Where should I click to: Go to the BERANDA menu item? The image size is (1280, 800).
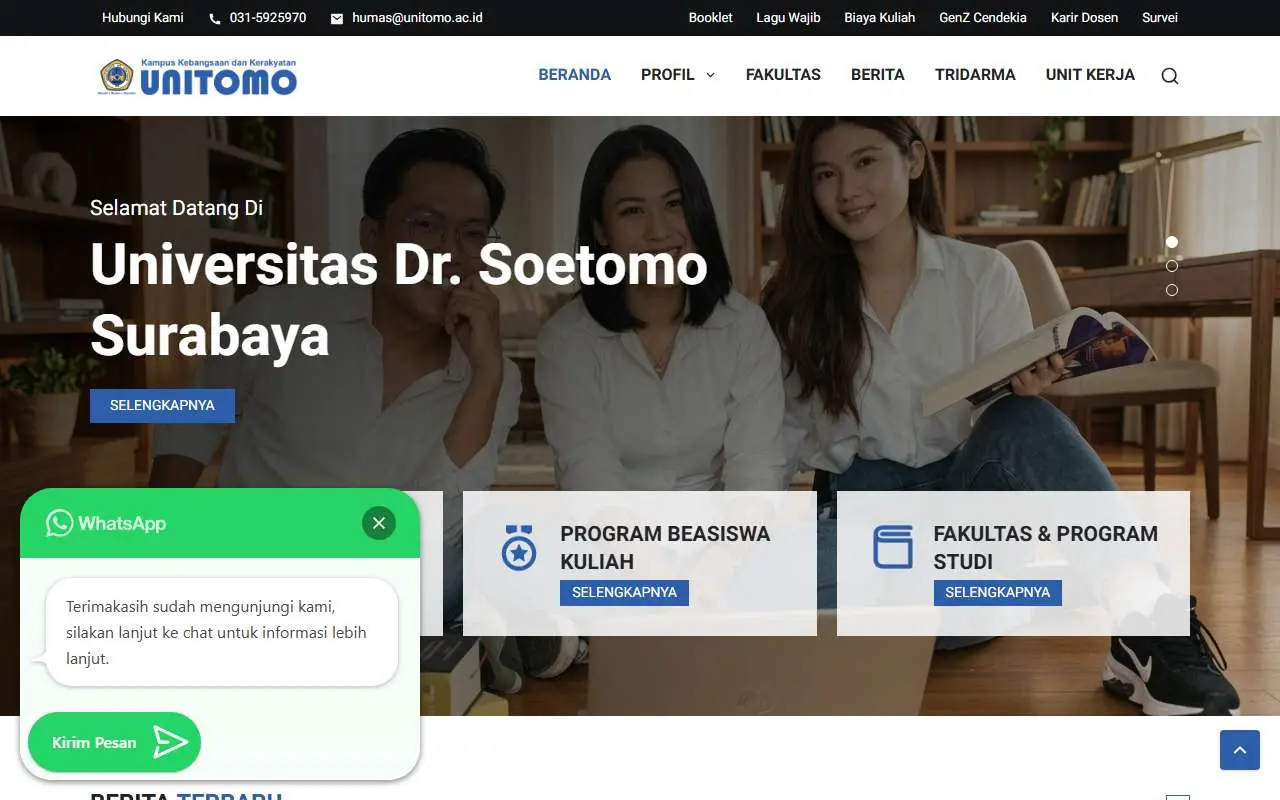click(x=575, y=75)
